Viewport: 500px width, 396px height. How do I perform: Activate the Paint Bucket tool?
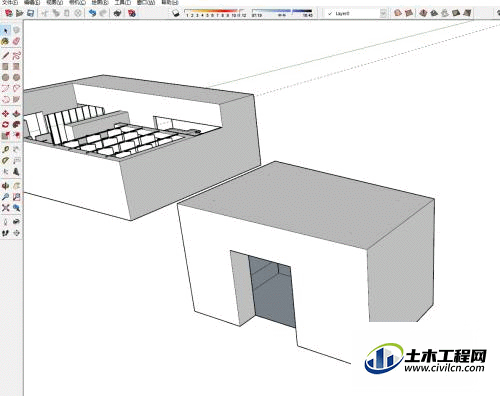click(x=5, y=41)
